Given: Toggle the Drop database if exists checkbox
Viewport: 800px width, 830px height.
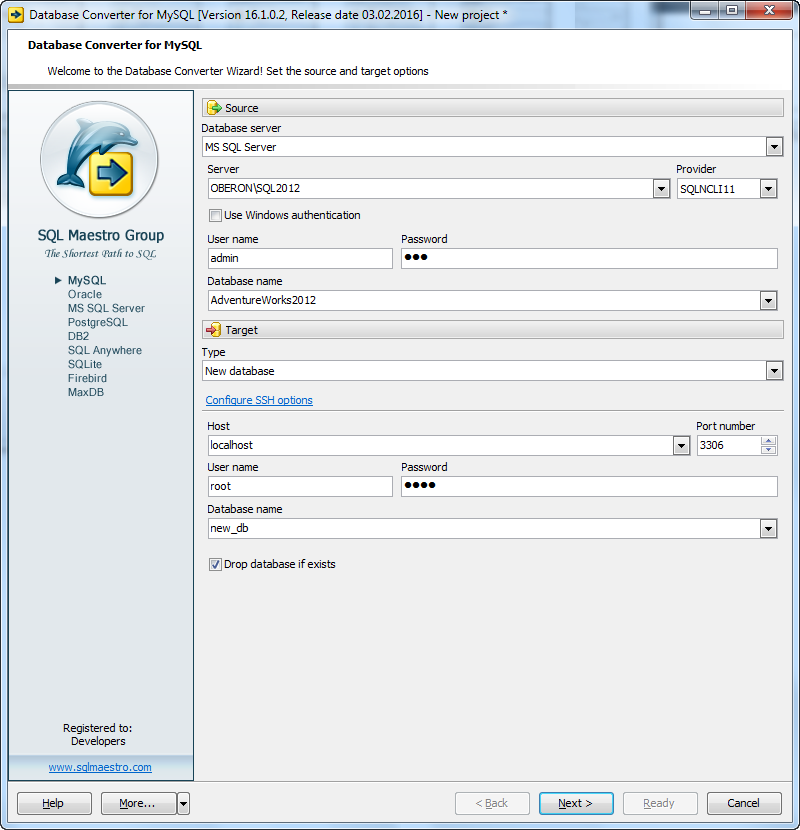Looking at the screenshot, I should (215, 564).
